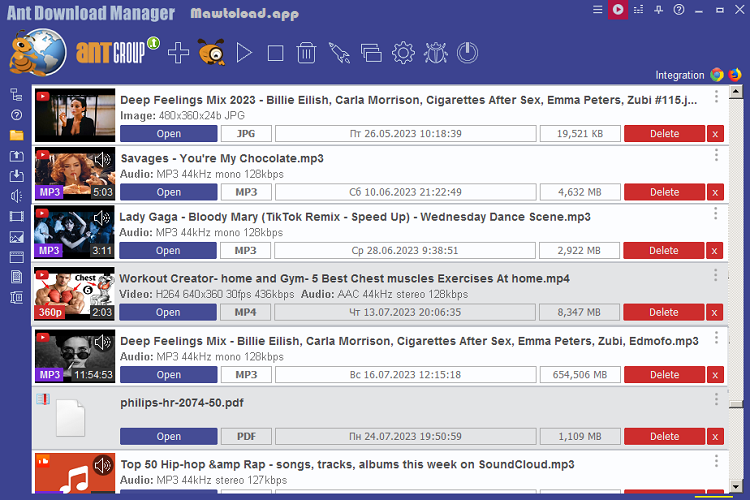This screenshot has width=750, height=500.
Task: Click the plus icon to add a new download
Action: [178, 53]
